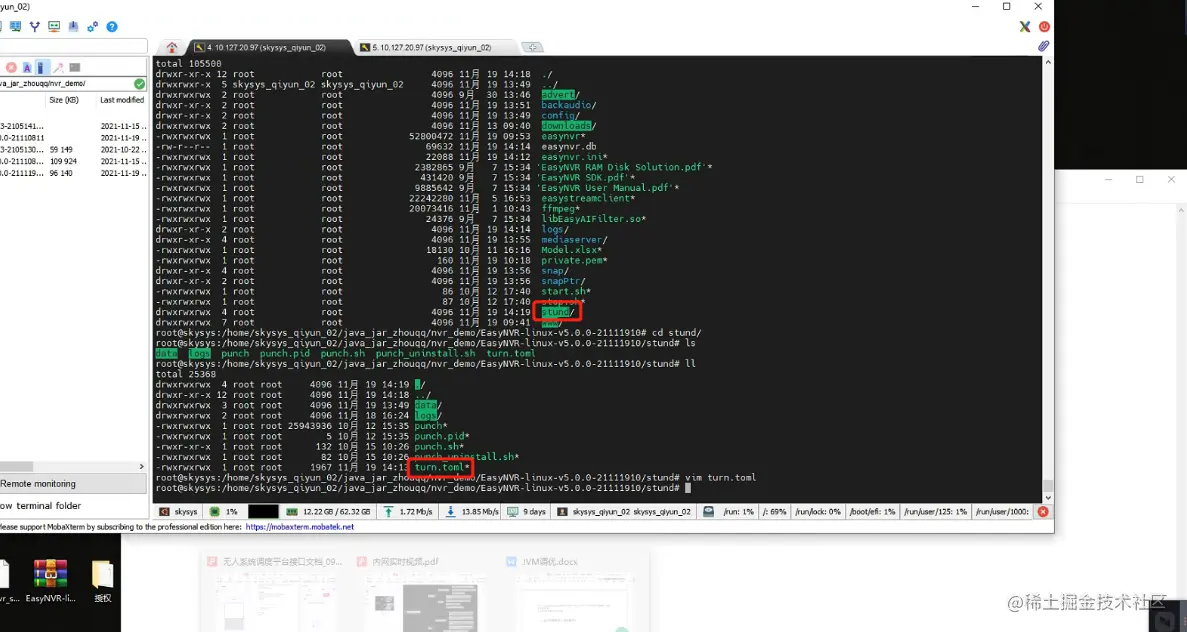The height and width of the screenshot is (632, 1187).
Task: Click the blue info icon in SFTP toolbar
Action: pos(41,67)
